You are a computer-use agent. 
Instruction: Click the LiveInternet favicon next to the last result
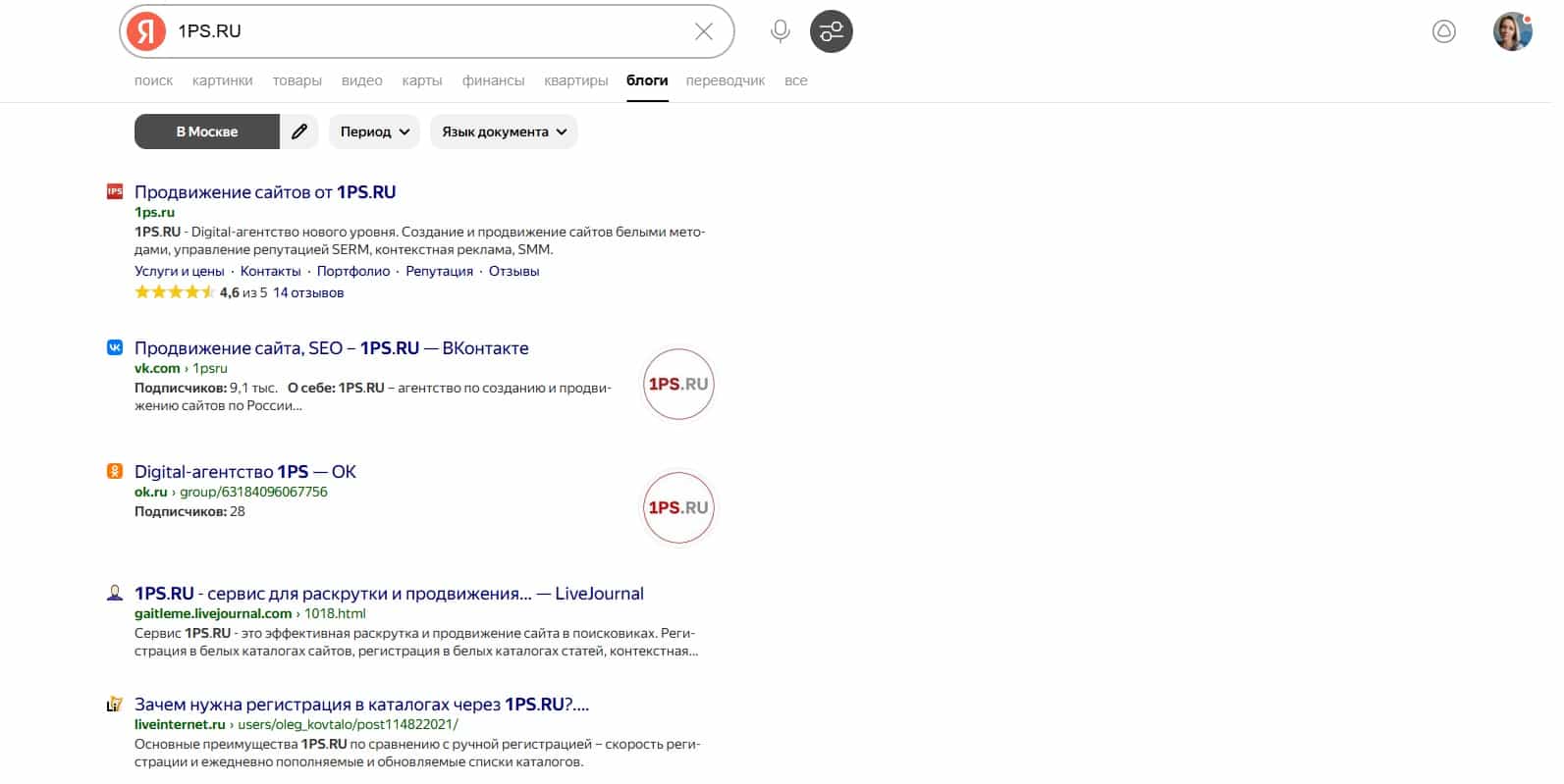coord(115,704)
